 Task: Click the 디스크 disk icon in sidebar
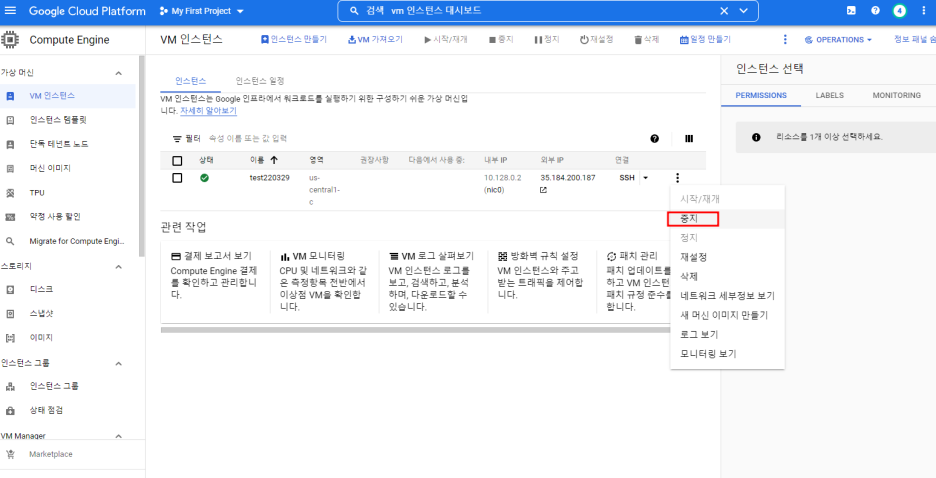pyautogui.click(x=10, y=289)
